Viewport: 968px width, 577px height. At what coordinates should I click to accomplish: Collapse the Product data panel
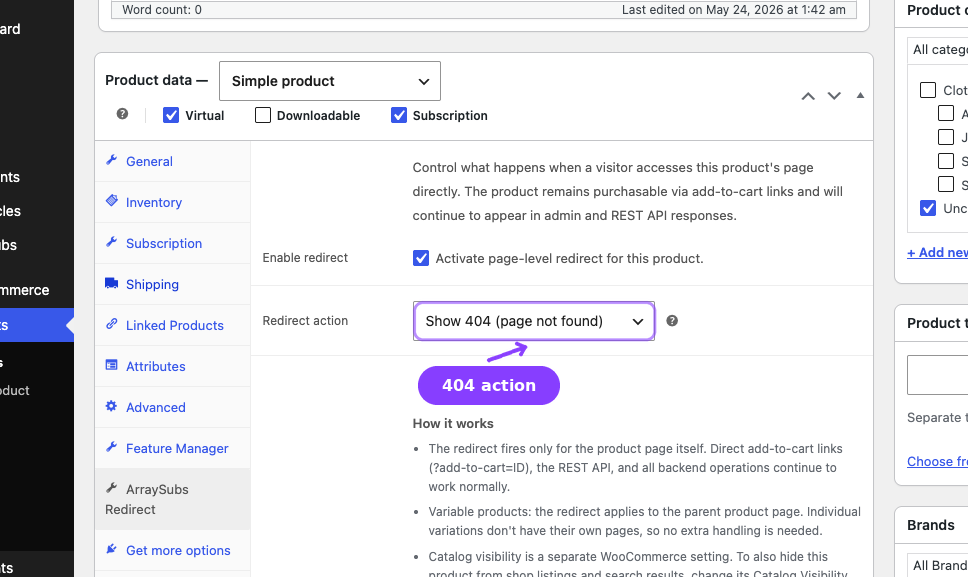pos(861,96)
